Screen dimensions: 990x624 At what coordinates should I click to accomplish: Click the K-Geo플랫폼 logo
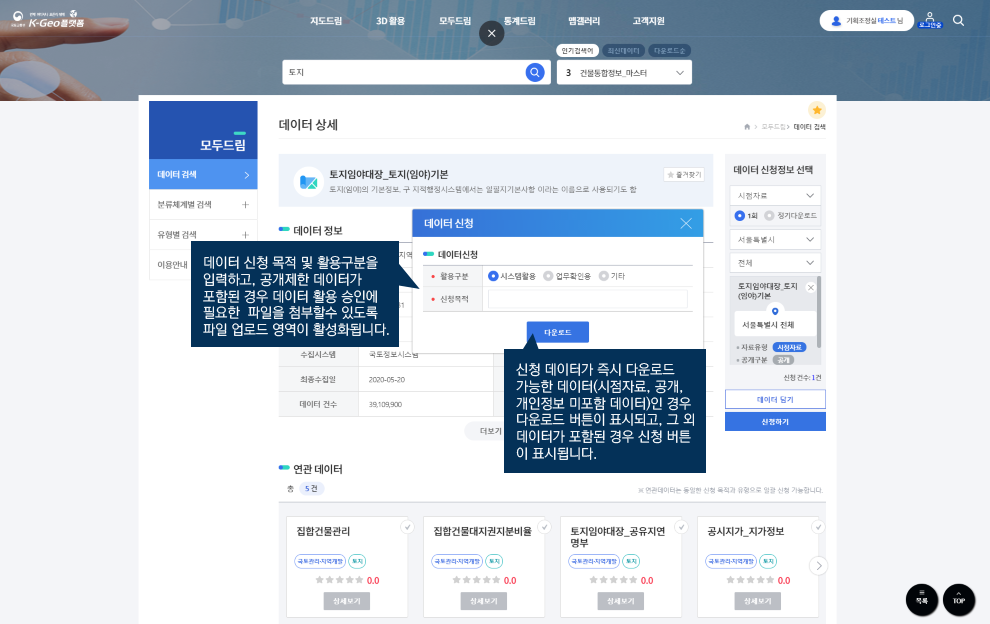click(50, 20)
